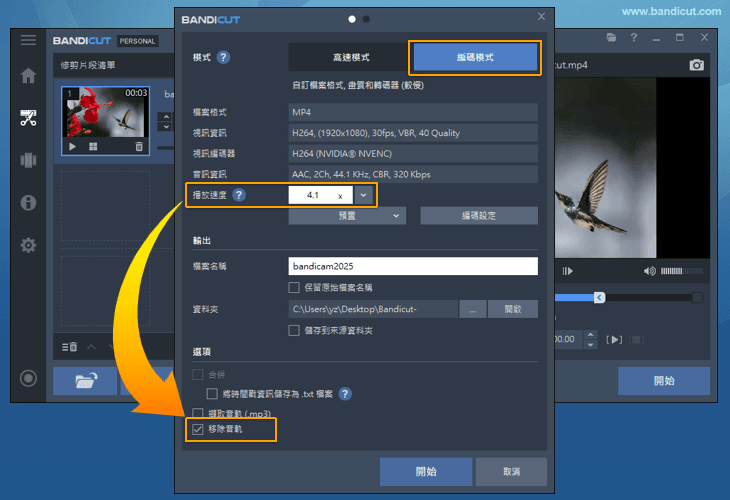This screenshot has height=500, width=730.
Task: Toggle 儲存到來源資料夾 checkbox
Action: pos(294,330)
